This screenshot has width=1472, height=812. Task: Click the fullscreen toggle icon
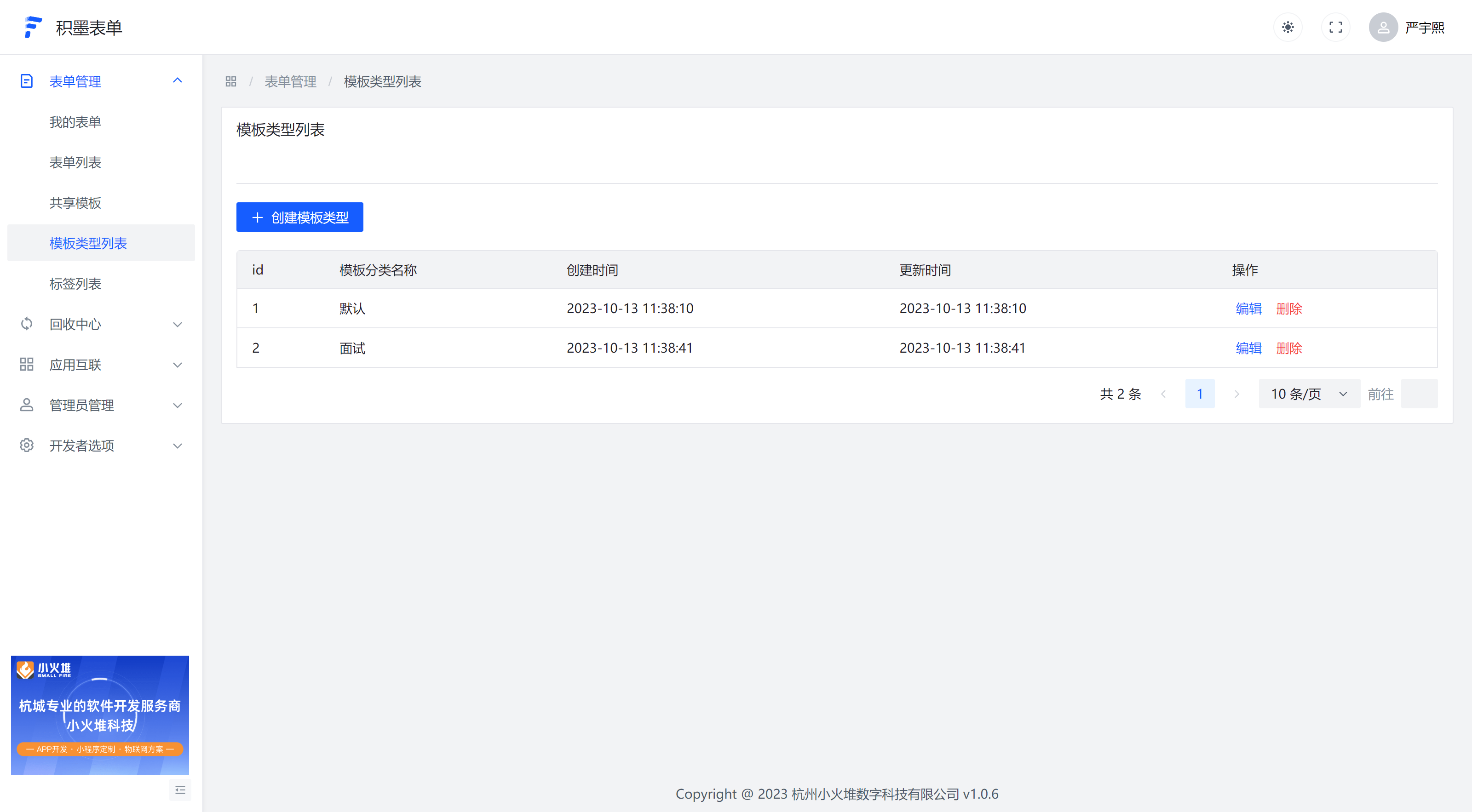coord(1335,28)
